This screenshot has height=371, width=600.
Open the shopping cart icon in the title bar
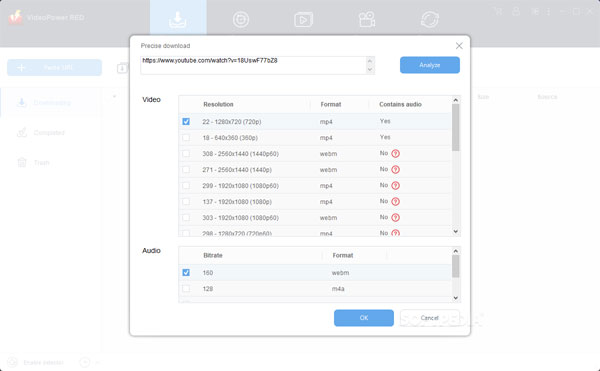pyautogui.click(x=498, y=11)
